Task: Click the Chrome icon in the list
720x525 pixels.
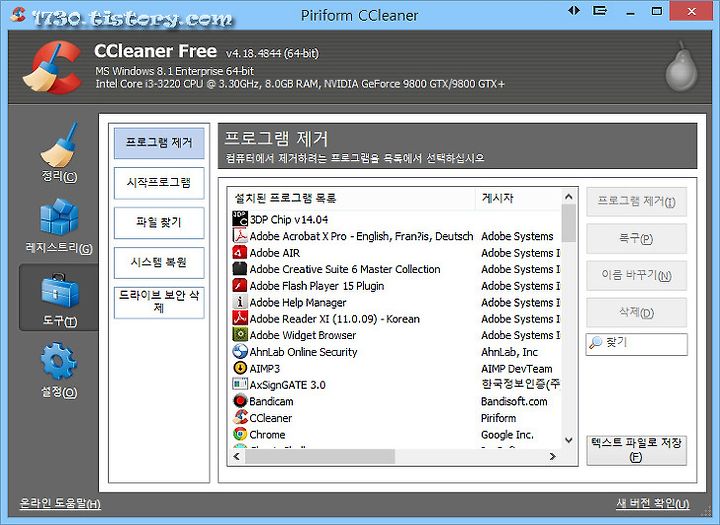Action: pyautogui.click(x=240, y=434)
